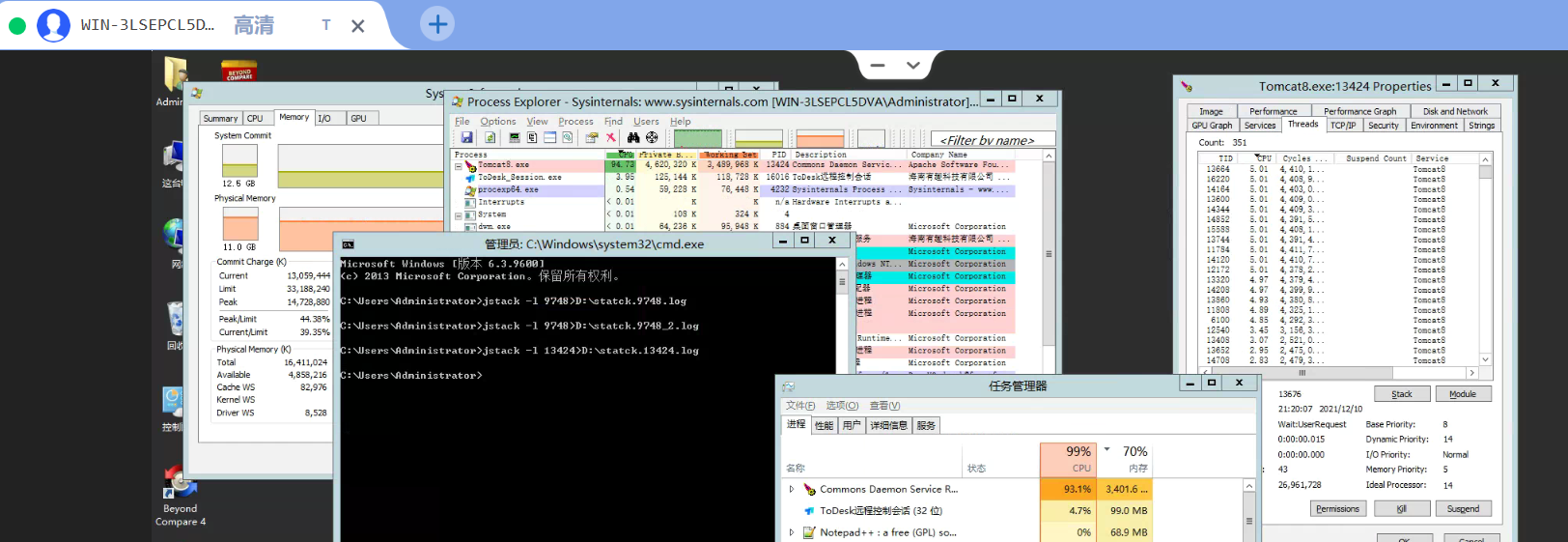The image size is (1568, 542).
Task: Click sort arrow beside memory column in Task Manager
Action: coord(1107,450)
